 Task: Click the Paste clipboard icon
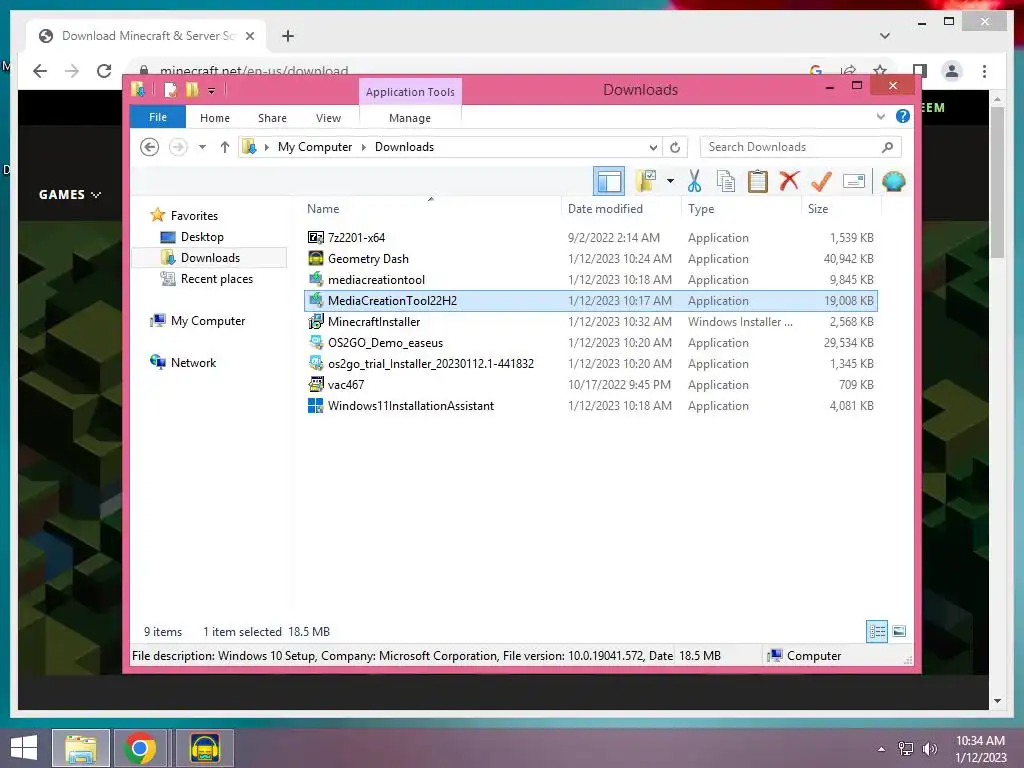[758, 181]
